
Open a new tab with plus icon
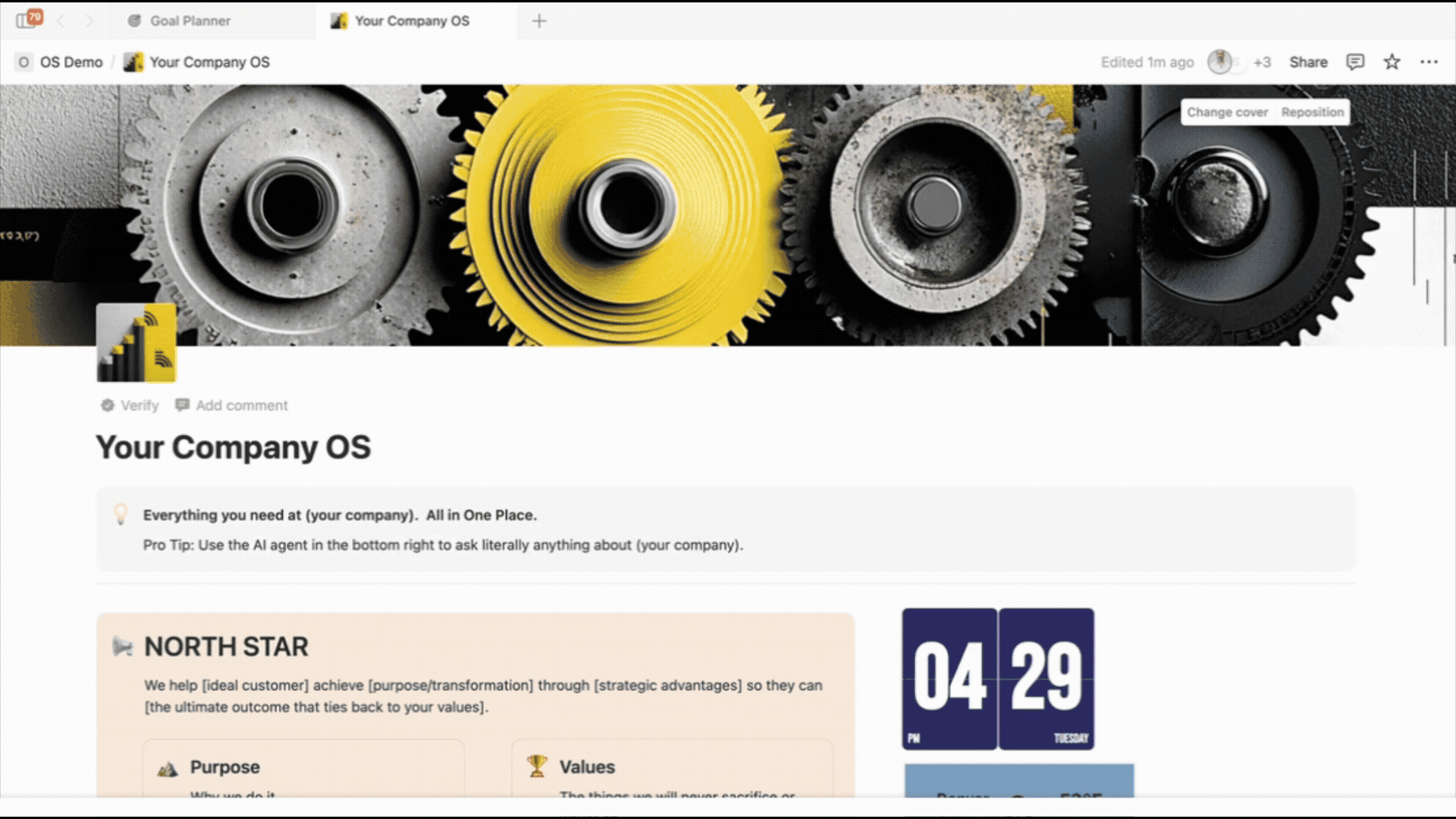click(x=539, y=21)
